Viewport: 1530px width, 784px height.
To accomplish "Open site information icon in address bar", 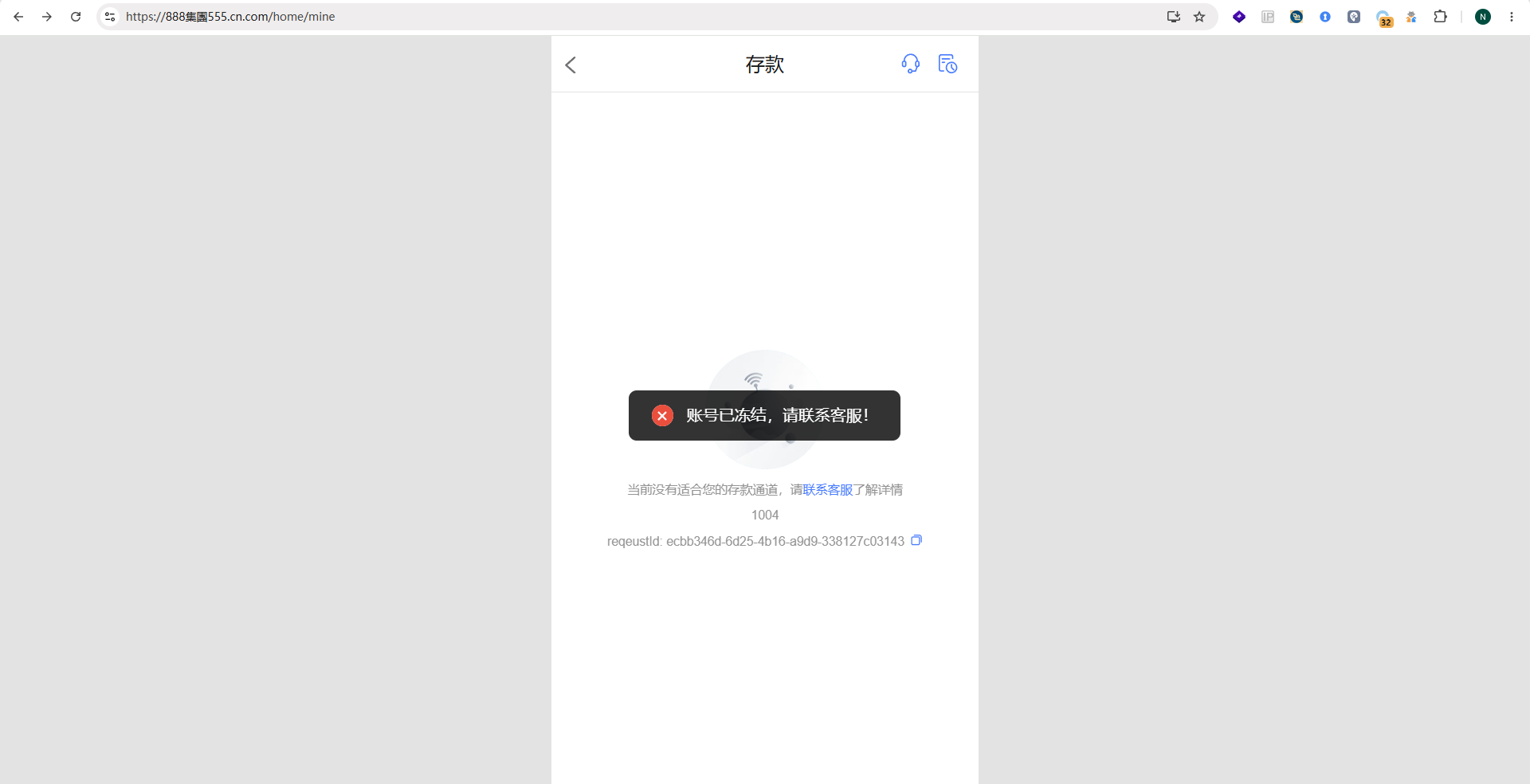I will (x=110, y=17).
